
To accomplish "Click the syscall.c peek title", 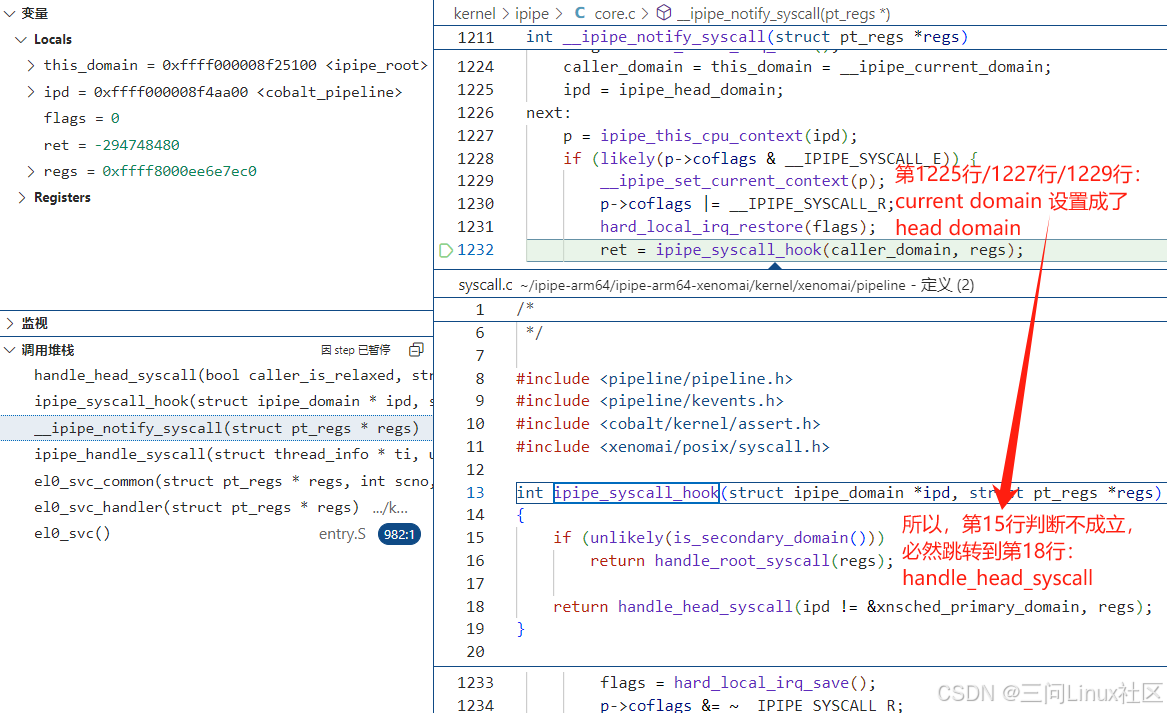I will (485, 285).
